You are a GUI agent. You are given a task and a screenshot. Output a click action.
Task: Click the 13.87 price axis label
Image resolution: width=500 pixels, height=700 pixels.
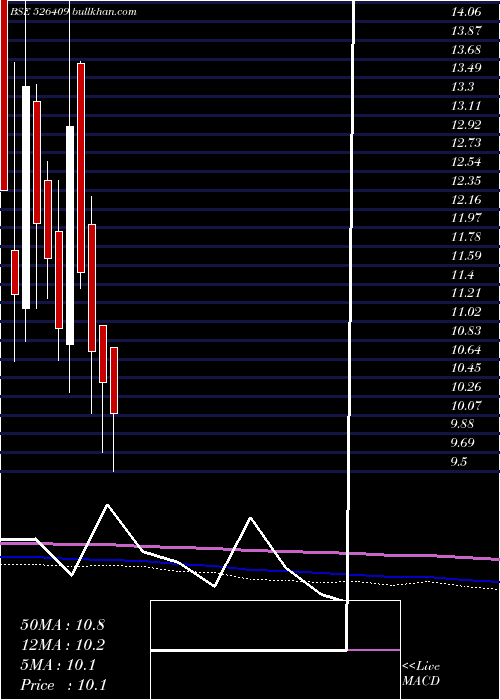pos(466,31)
